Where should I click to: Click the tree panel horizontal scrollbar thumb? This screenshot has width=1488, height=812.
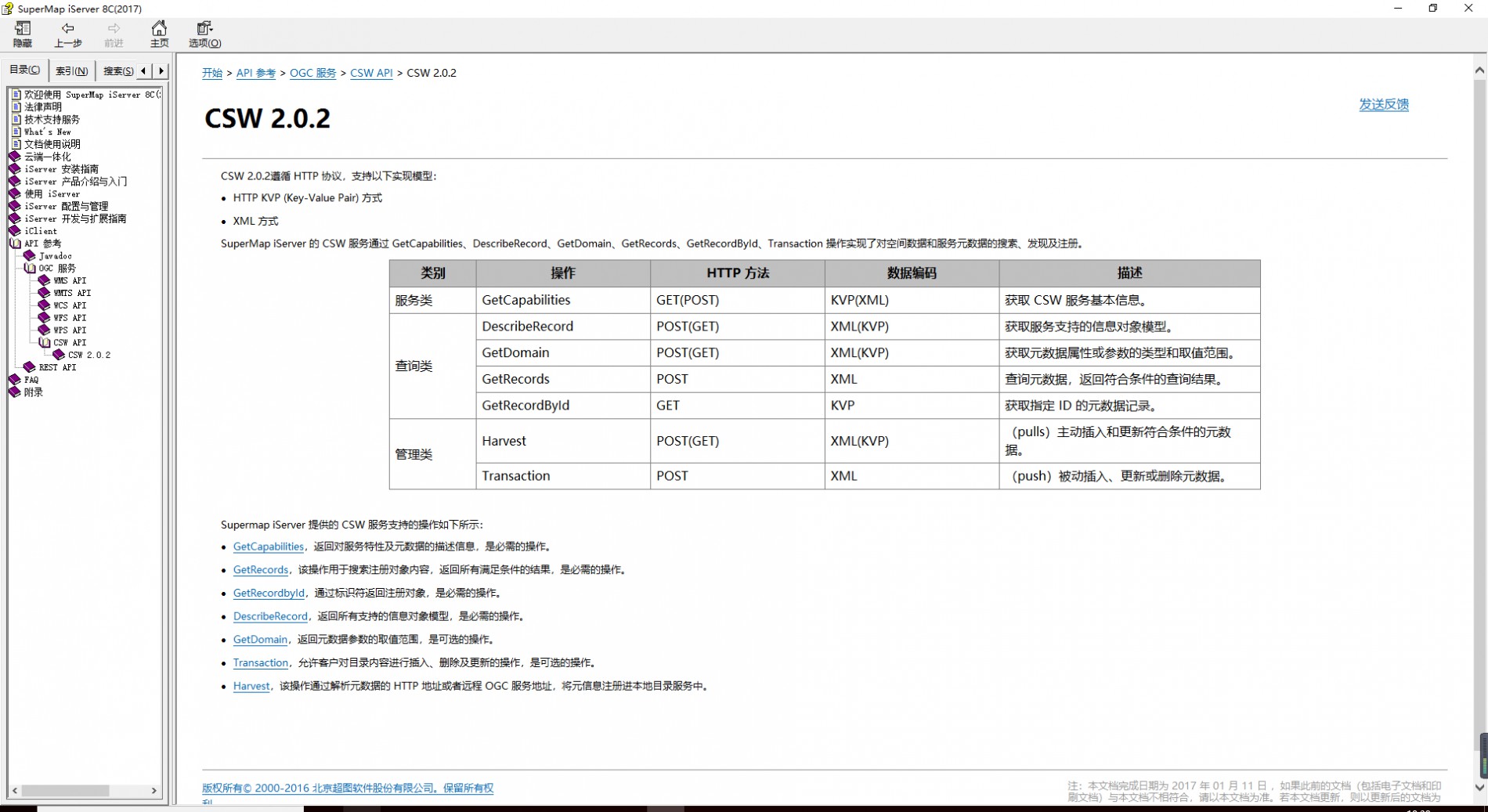tap(66, 791)
